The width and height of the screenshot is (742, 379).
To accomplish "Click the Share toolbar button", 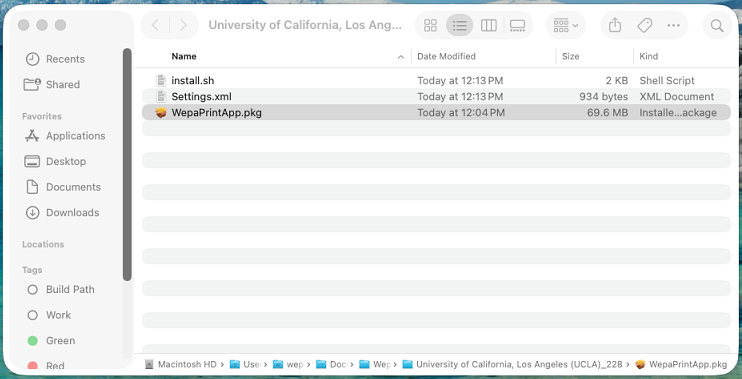I will [615, 25].
